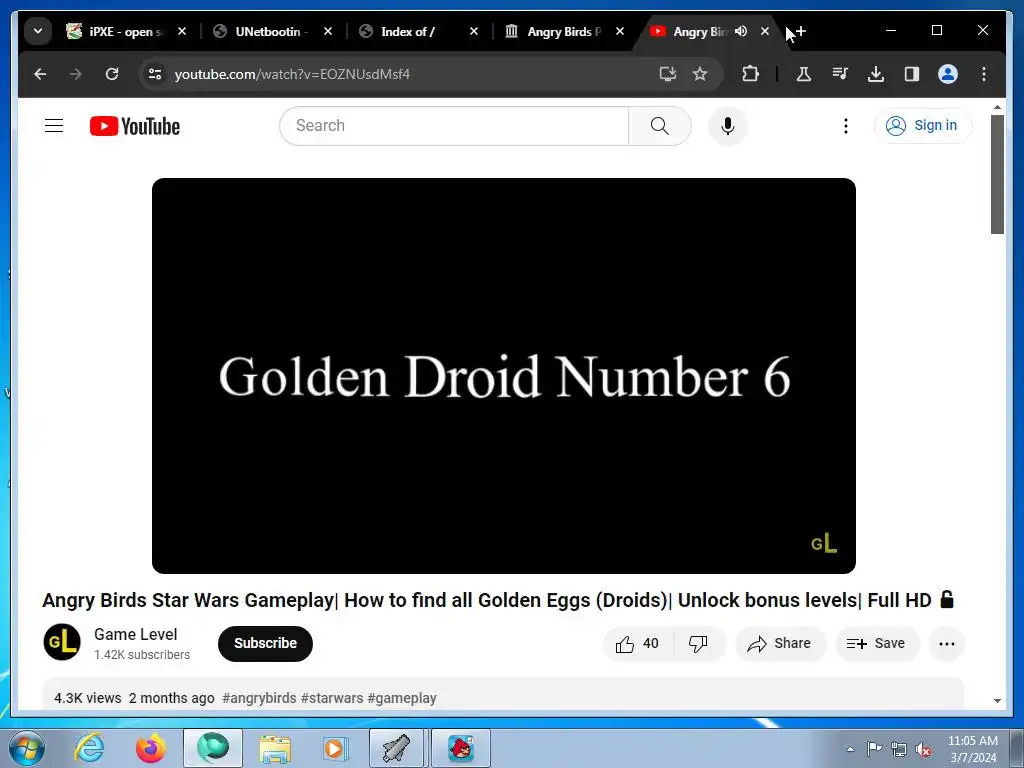
Task: Open YouTube hamburger guide menu
Action: pos(54,126)
